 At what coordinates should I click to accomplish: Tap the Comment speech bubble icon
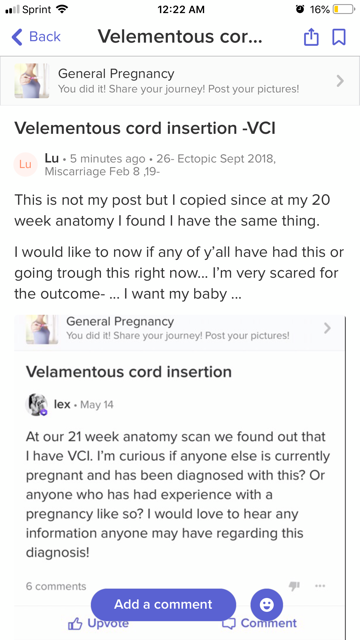coord(229,624)
